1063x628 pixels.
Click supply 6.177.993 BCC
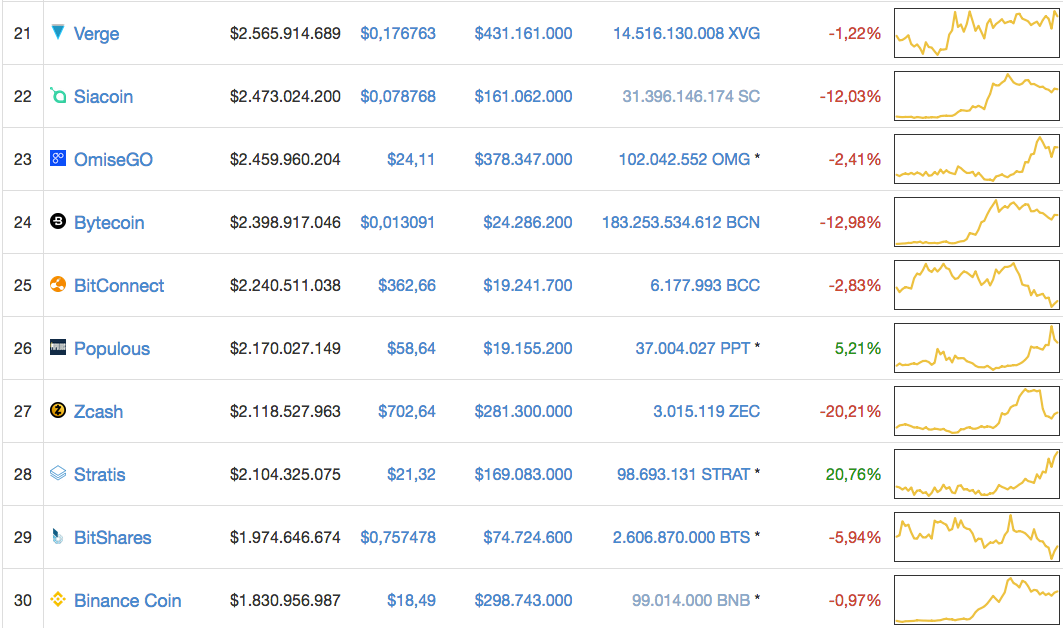pos(705,286)
